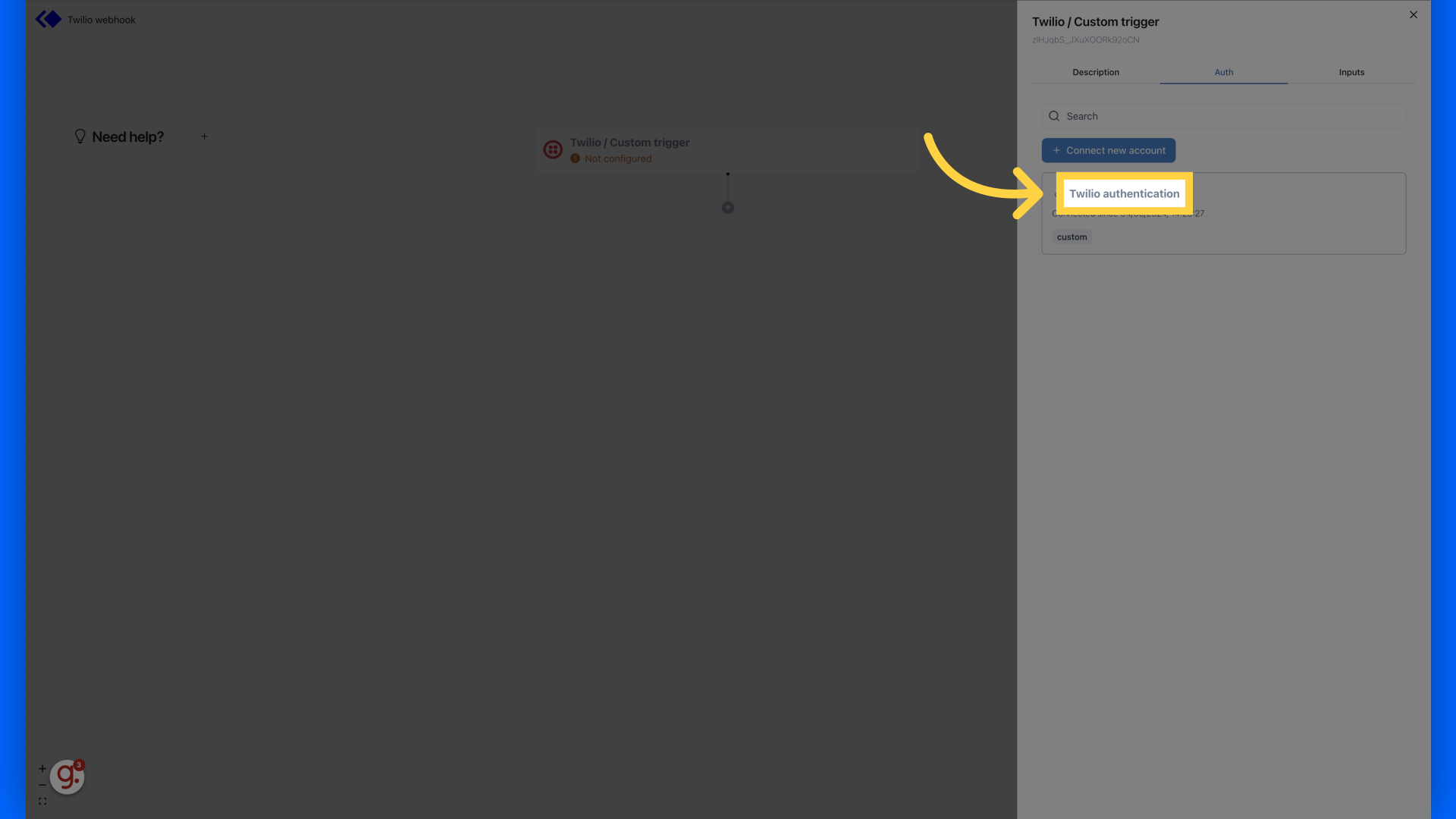
Task: Click Connect new account button
Action: [x=1109, y=150]
